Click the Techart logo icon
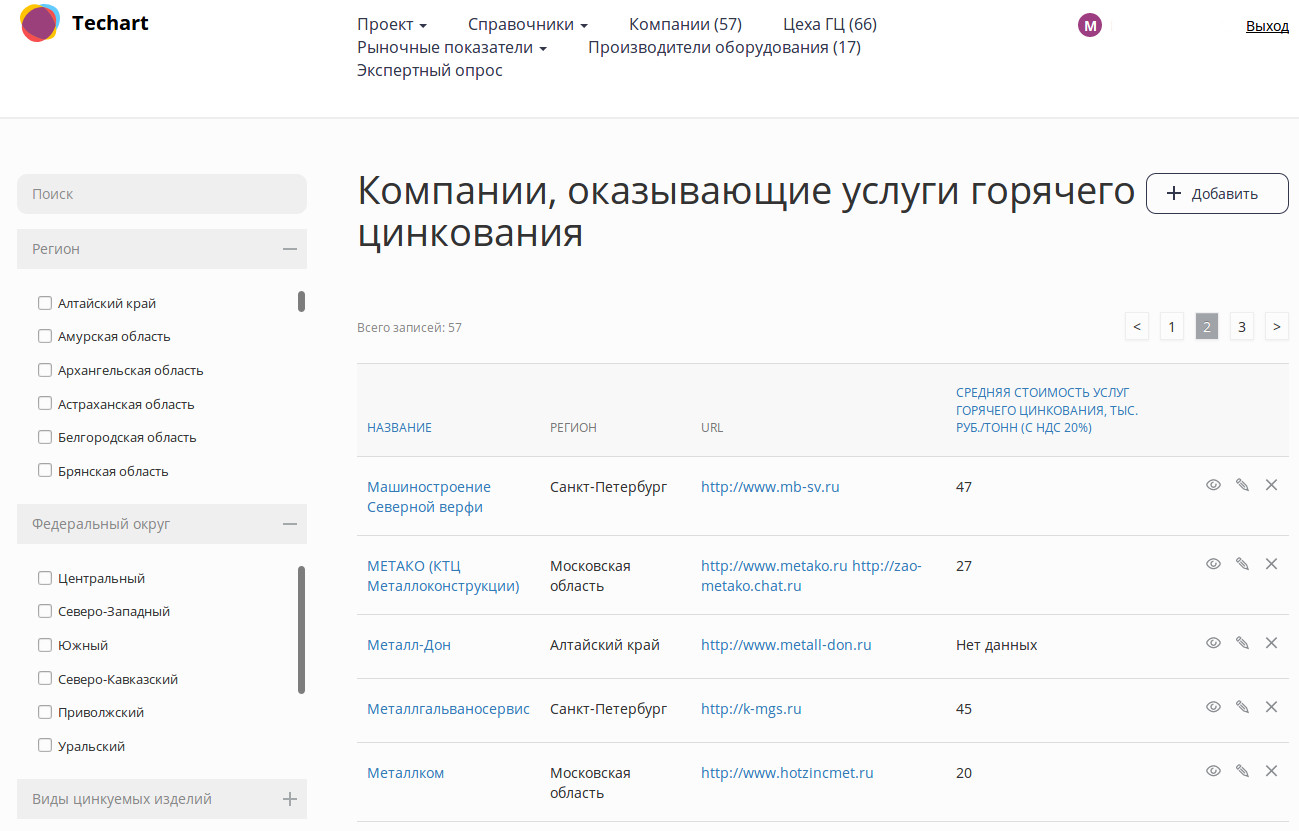Screen dimensions: 1299x831 click(39, 23)
